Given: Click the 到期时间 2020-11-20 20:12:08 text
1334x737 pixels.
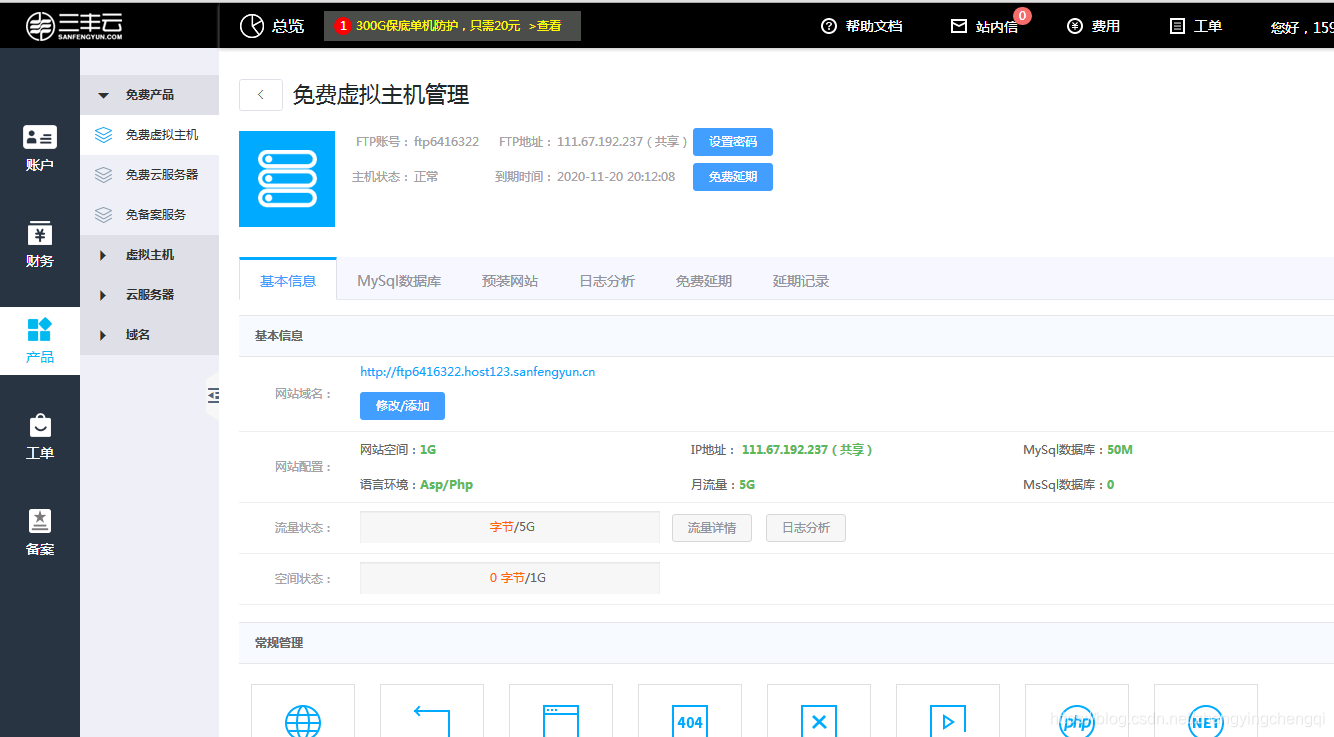Looking at the screenshot, I should 585,177.
